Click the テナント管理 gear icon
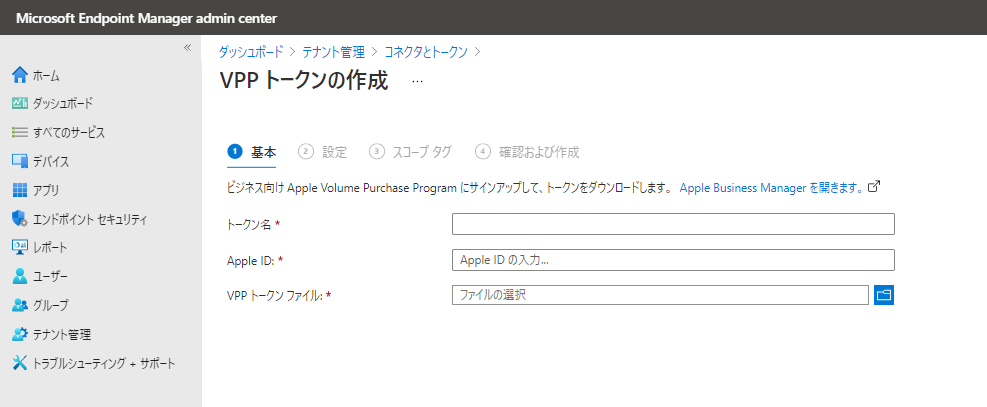987x407 pixels. [20, 334]
